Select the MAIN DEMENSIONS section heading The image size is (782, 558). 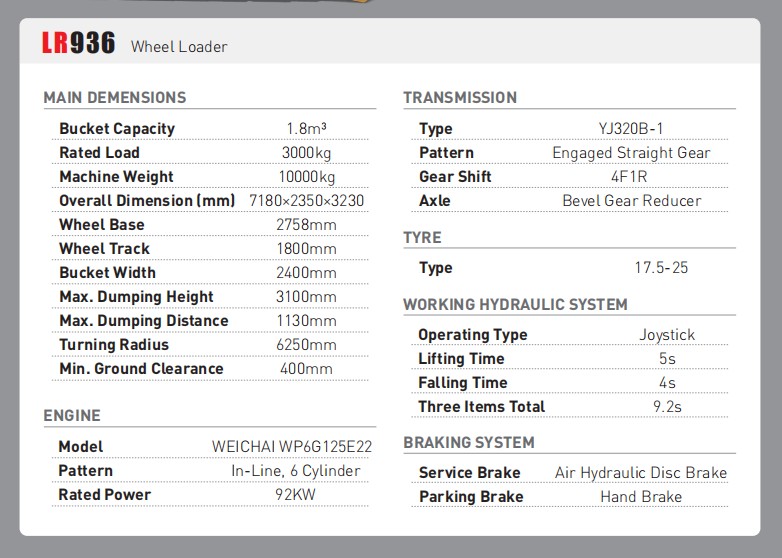click(115, 98)
